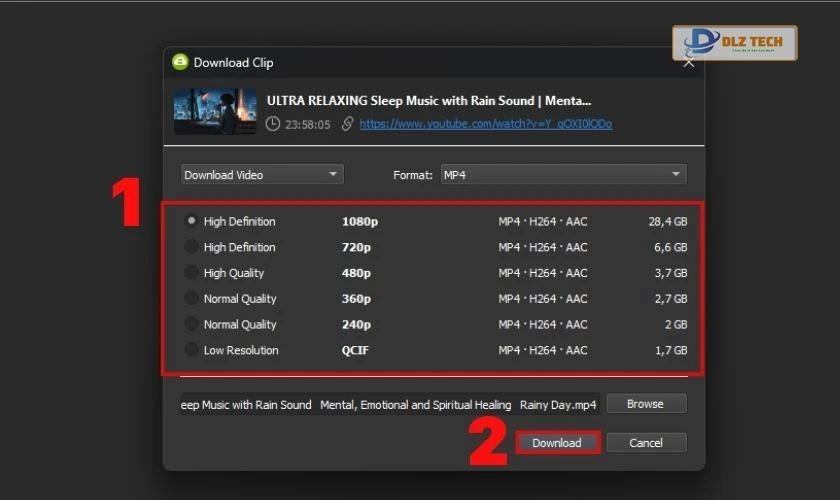
Task: Click the 23:58:05 duration text
Action: (308, 124)
